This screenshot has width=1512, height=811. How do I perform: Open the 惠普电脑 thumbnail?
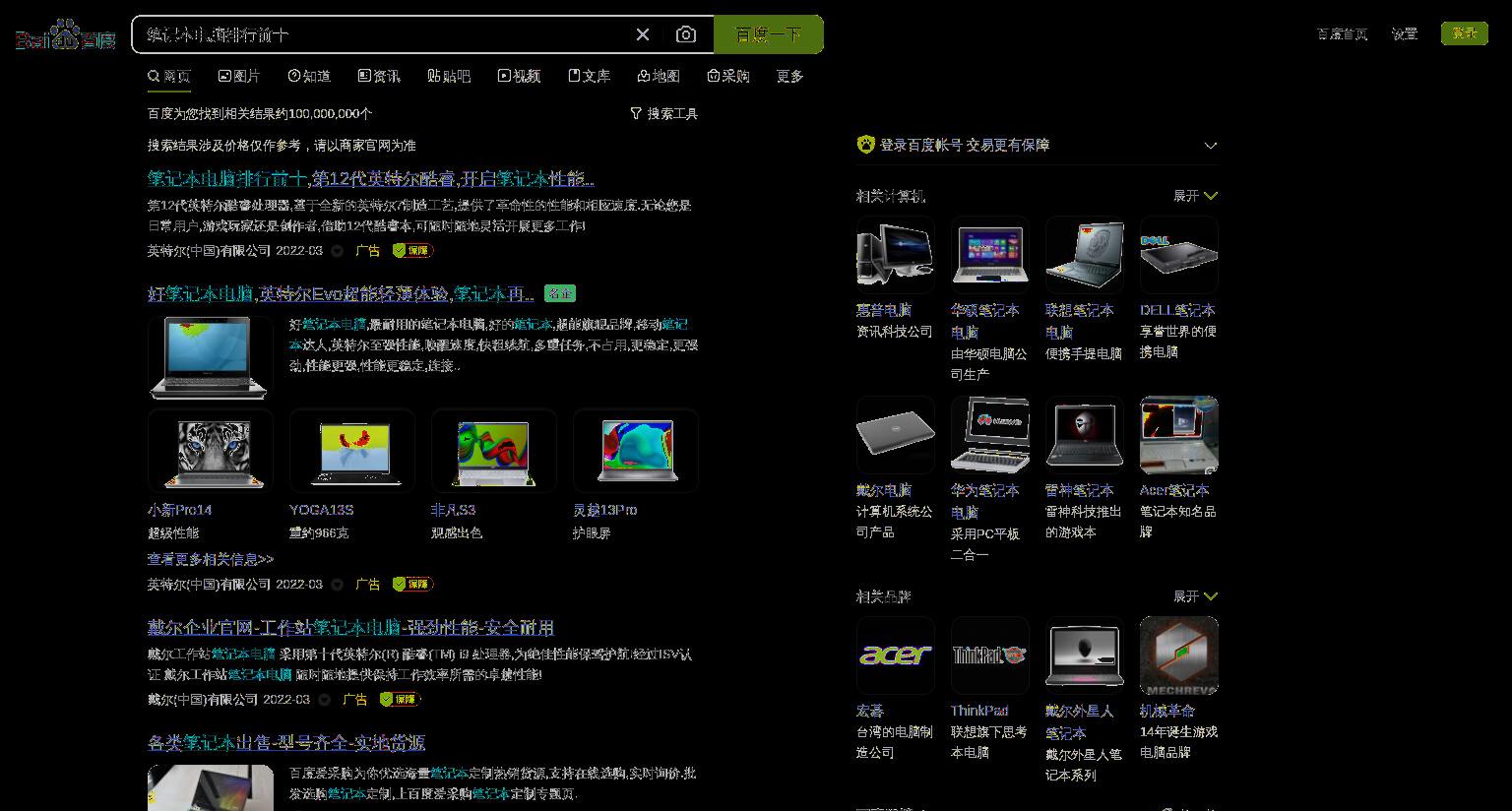(896, 256)
